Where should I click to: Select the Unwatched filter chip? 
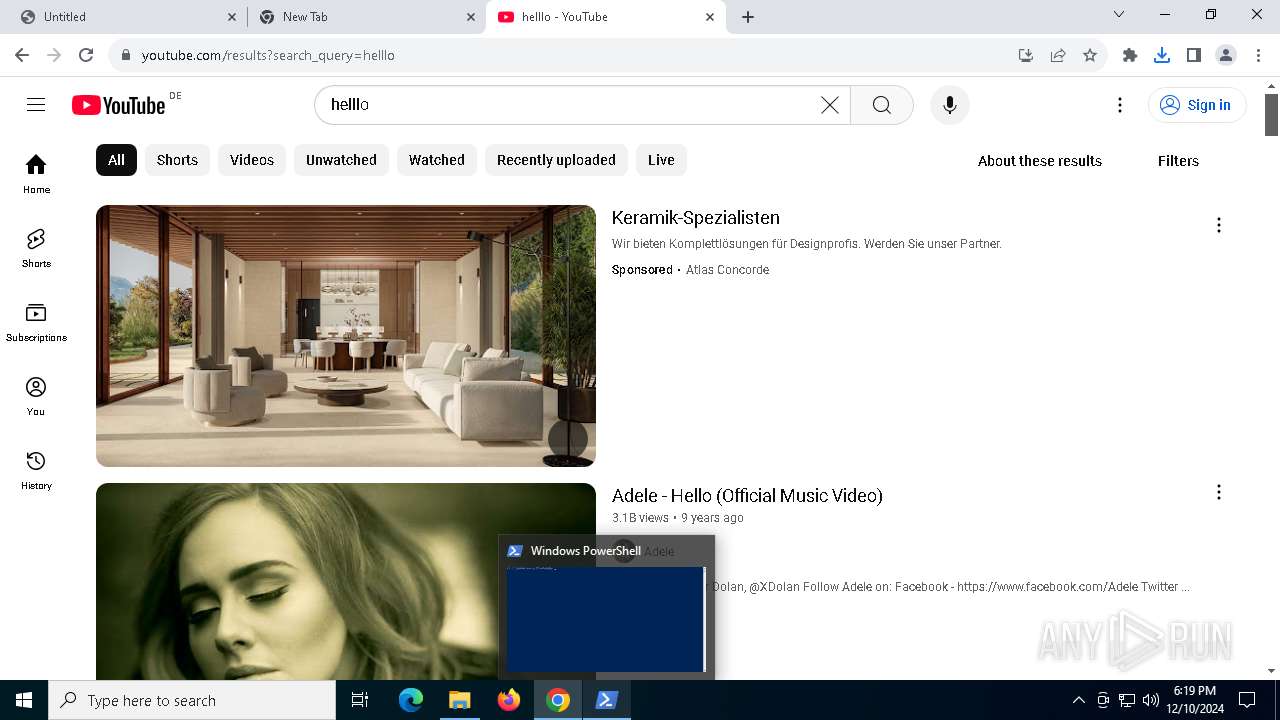[341, 160]
